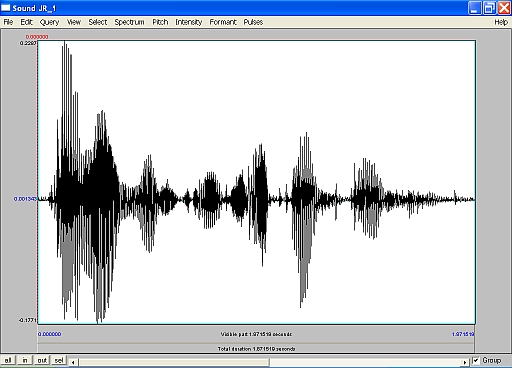This screenshot has height=368, width=512.
Task: Click the amplitude value 0.001343 label
Action: click(25, 199)
